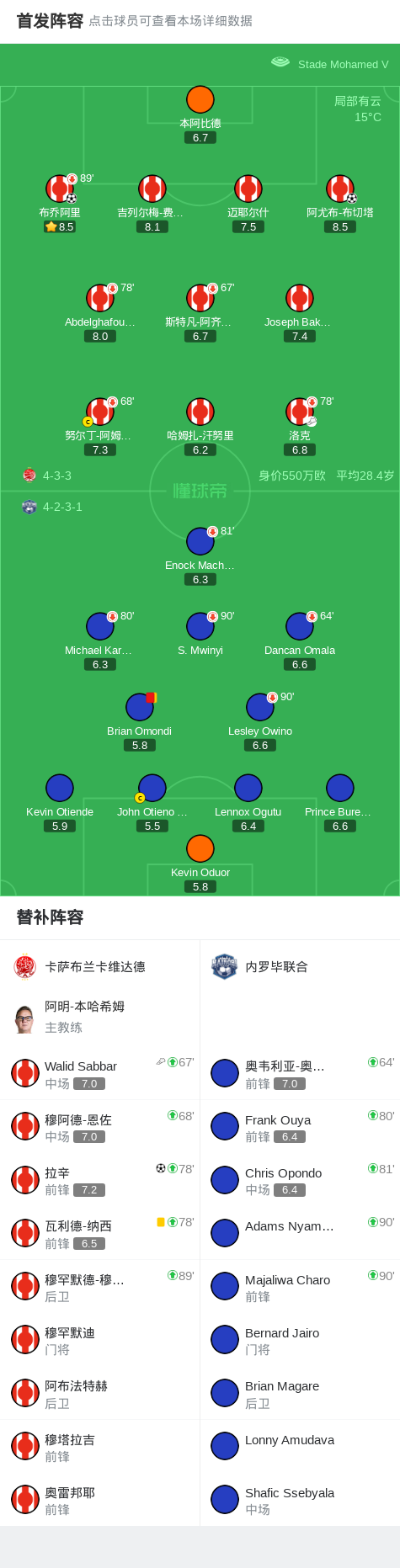The width and height of the screenshot is (400, 1568).
Task: View coach 阿明-本哈希姆 profile photo
Action: pos(24,1018)
